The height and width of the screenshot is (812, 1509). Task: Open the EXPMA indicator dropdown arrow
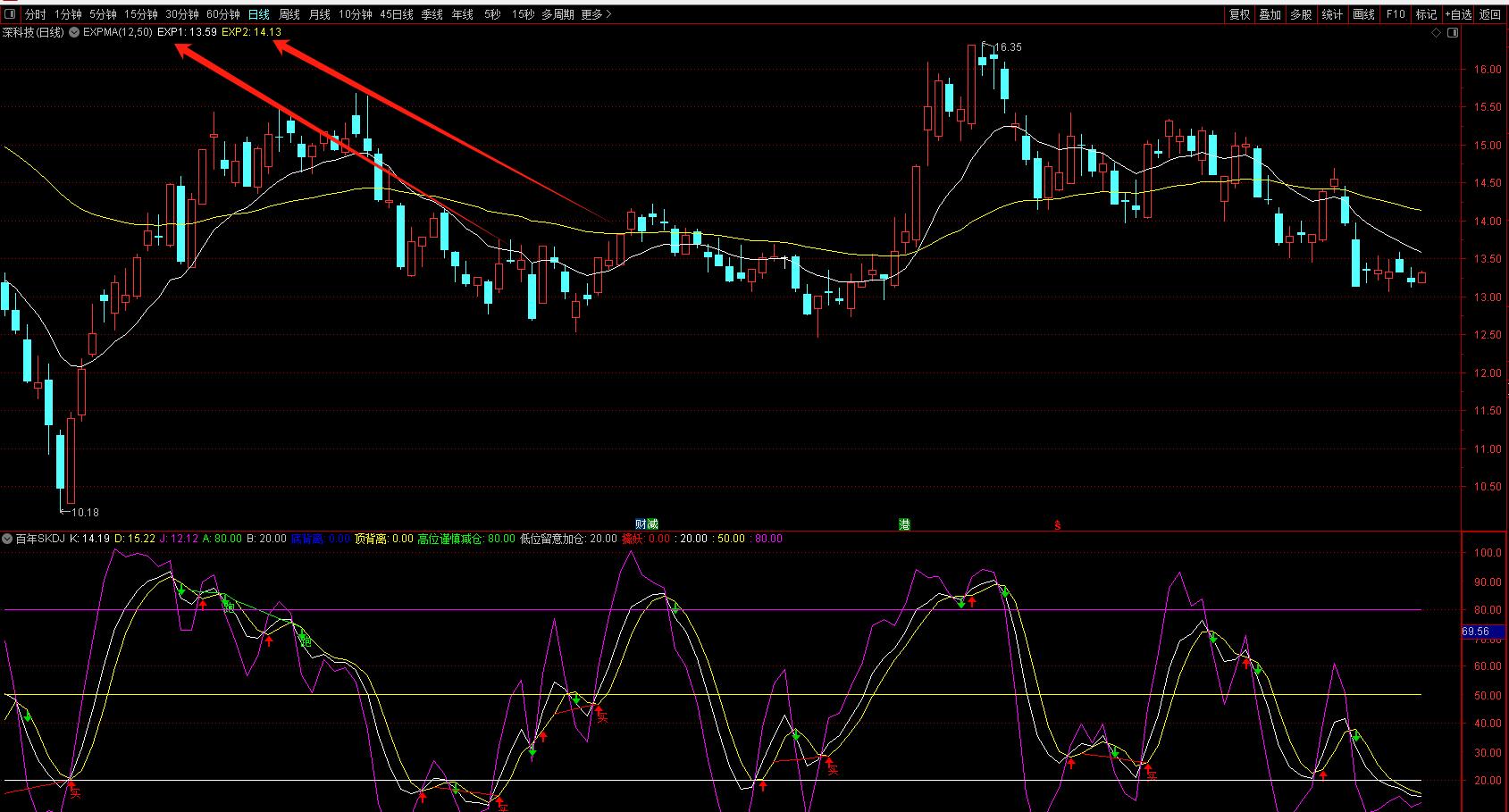[x=74, y=32]
